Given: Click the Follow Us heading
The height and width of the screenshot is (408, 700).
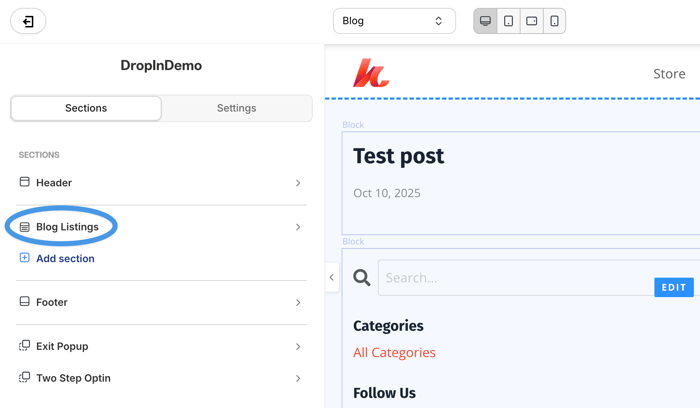Looking at the screenshot, I should tap(384, 393).
